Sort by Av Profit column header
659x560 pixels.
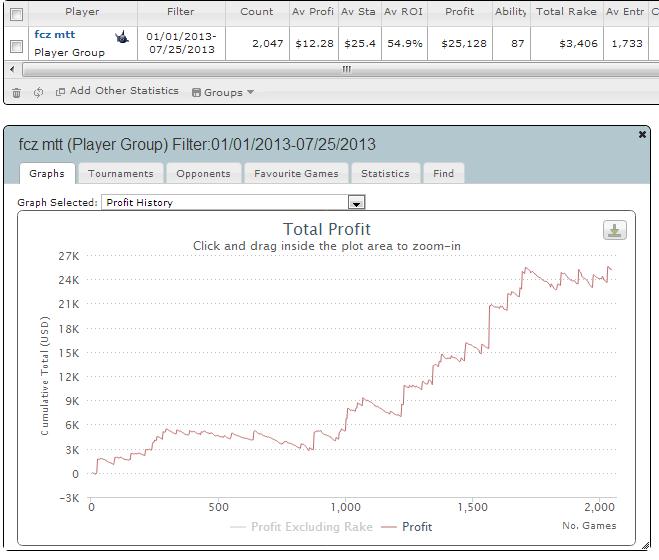[313, 12]
